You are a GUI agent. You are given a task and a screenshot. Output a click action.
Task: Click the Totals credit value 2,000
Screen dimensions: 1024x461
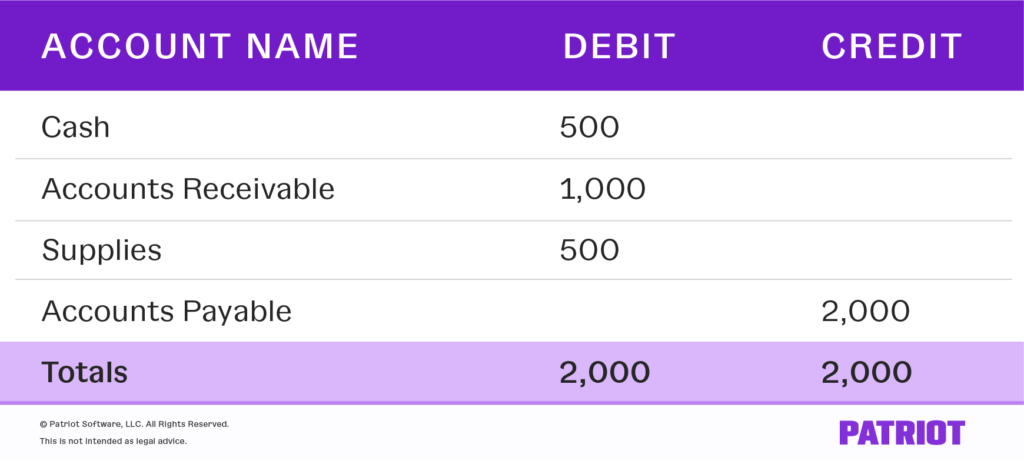[866, 372]
